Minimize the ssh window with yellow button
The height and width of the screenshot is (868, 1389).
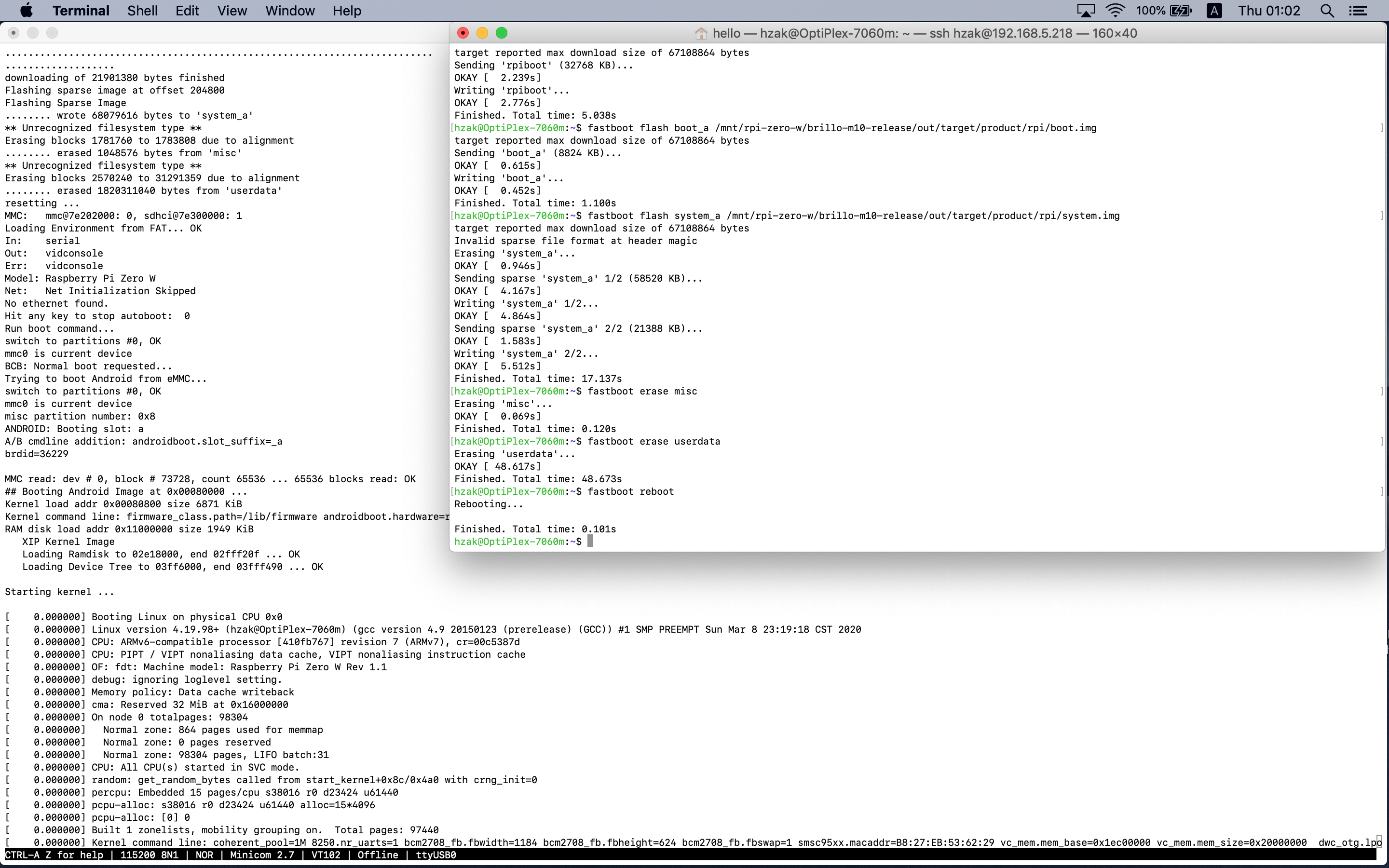point(482,33)
